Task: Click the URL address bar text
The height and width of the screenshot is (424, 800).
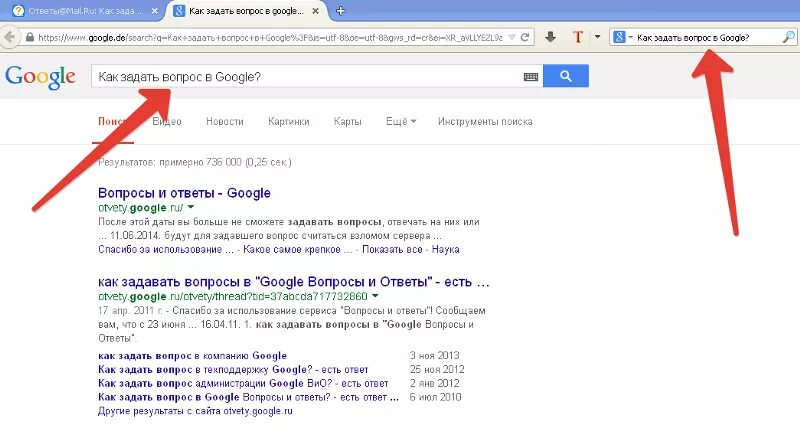Action: (x=270, y=38)
